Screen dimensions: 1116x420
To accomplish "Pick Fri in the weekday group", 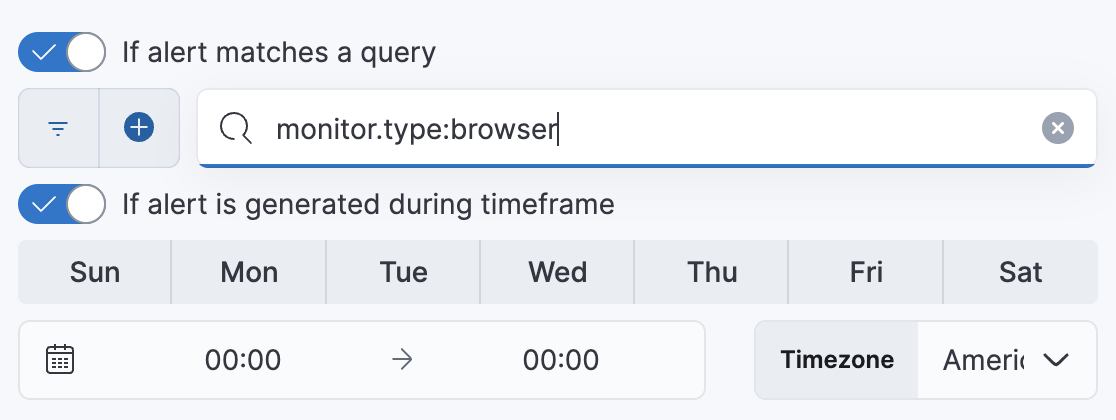I will coord(866,272).
